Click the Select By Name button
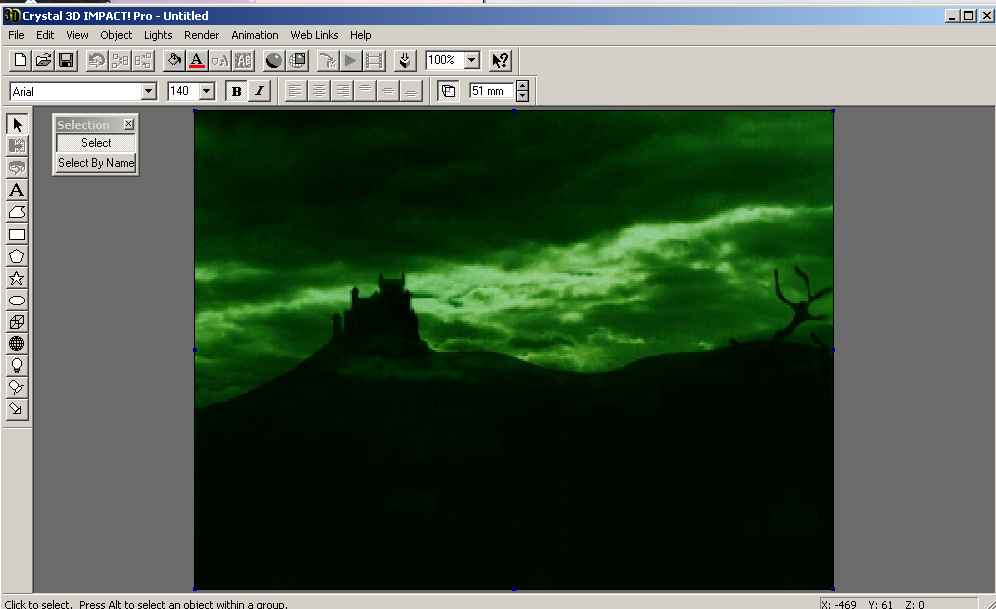996x609 pixels. (x=96, y=163)
